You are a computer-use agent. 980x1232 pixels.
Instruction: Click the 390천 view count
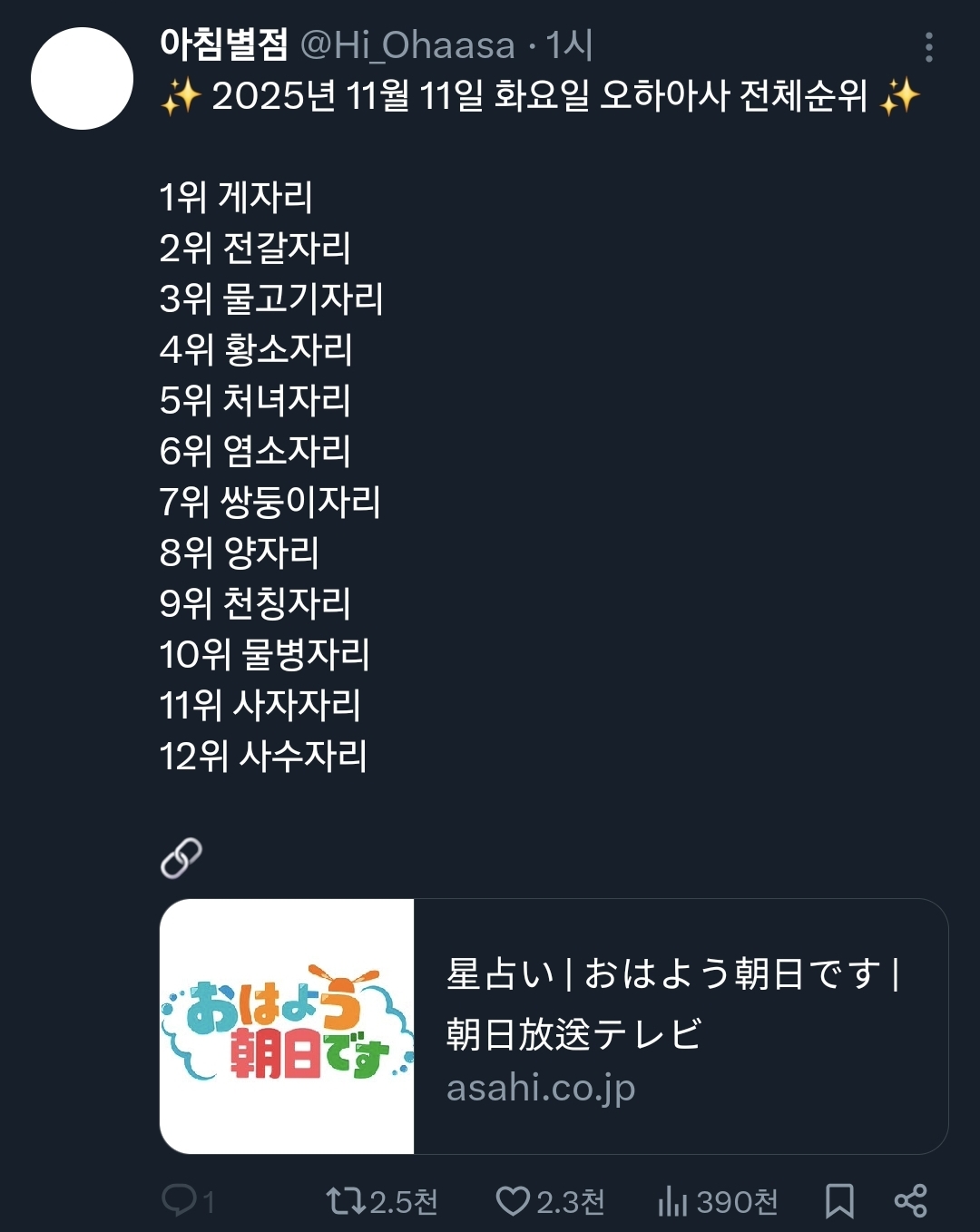(737, 1202)
